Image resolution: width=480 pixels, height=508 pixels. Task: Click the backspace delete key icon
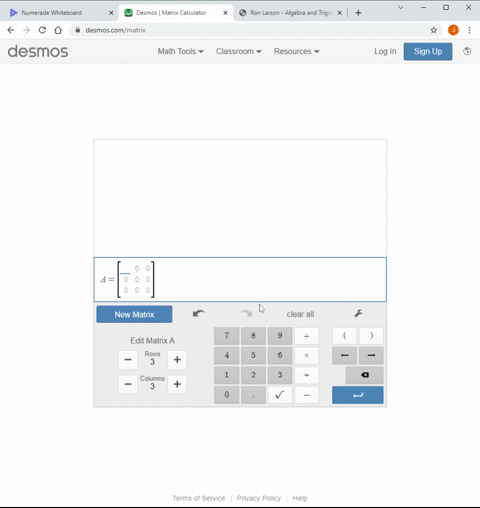coord(364,375)
